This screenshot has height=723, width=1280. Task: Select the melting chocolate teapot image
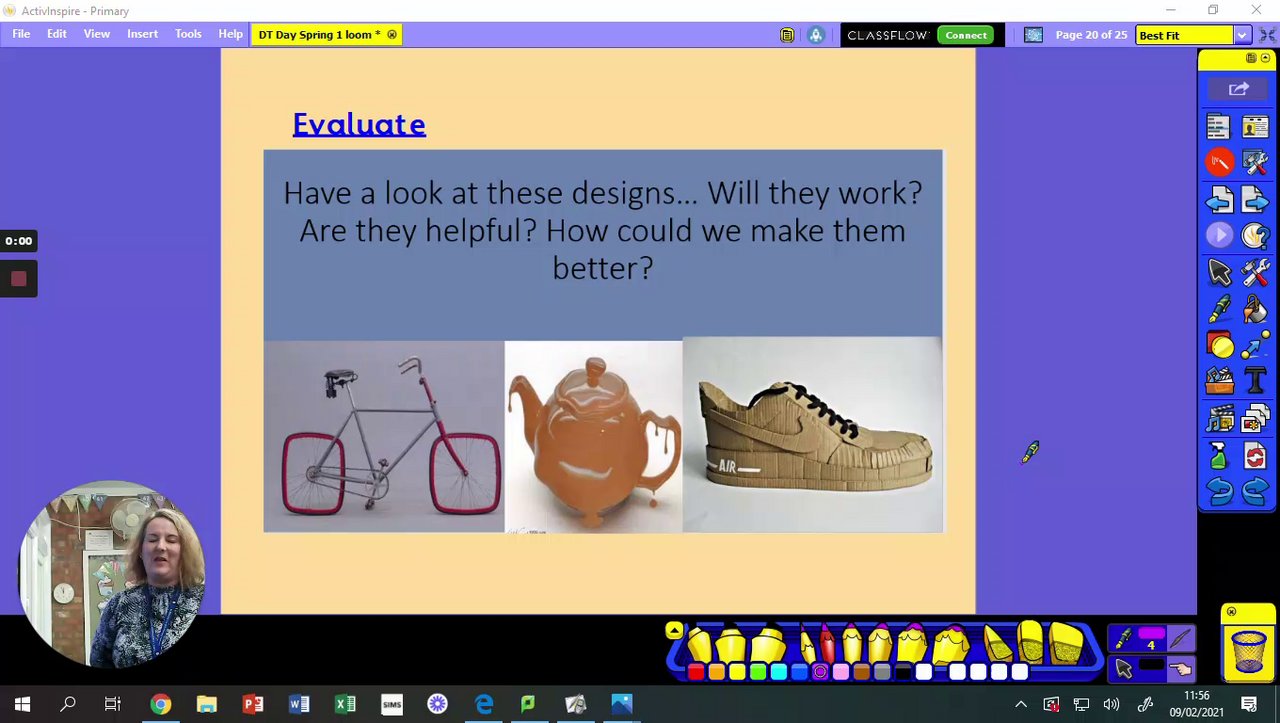[x=593, y=436]
